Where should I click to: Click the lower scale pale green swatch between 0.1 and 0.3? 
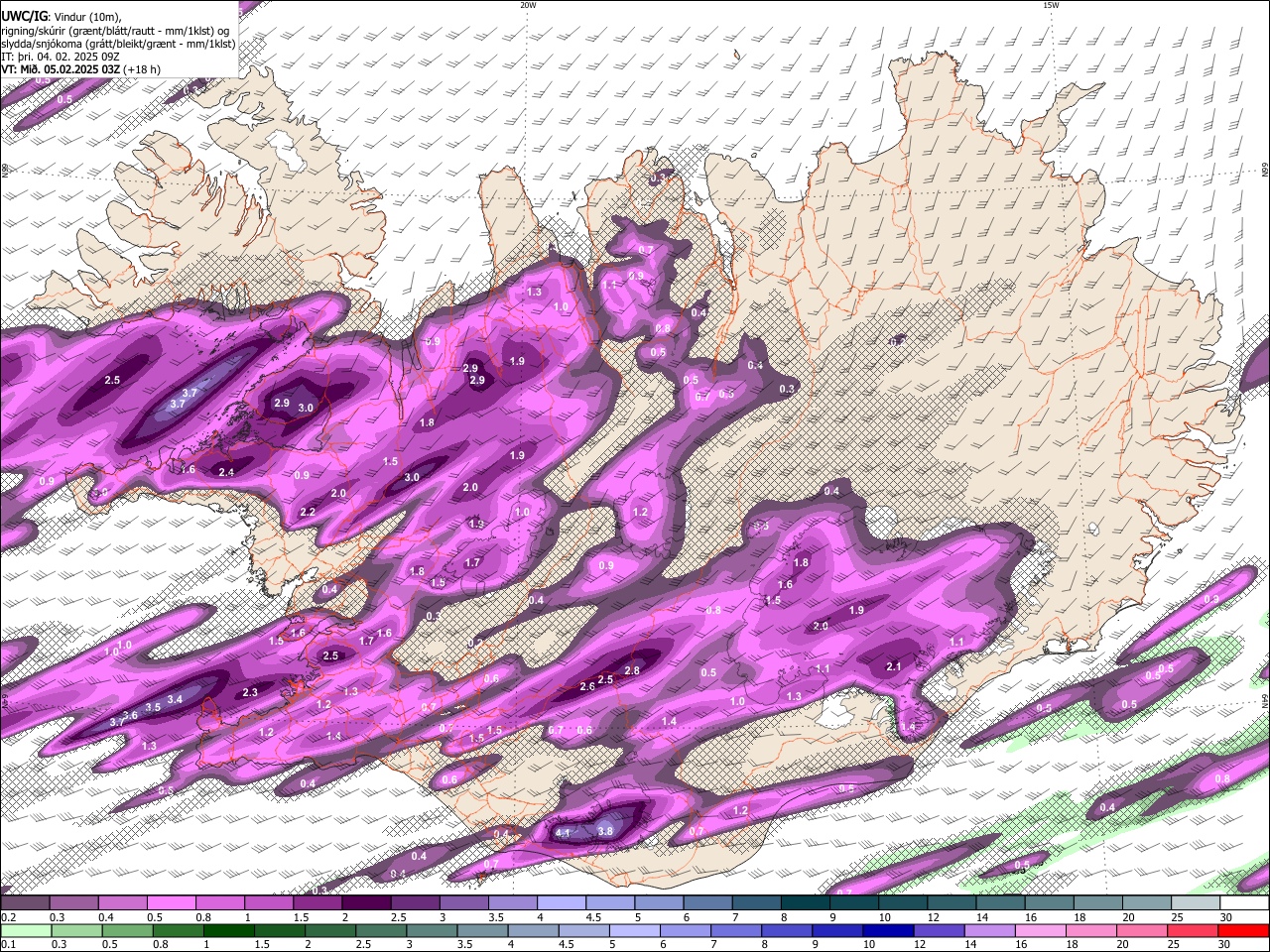pyautogui.click(x=26, y=930)
